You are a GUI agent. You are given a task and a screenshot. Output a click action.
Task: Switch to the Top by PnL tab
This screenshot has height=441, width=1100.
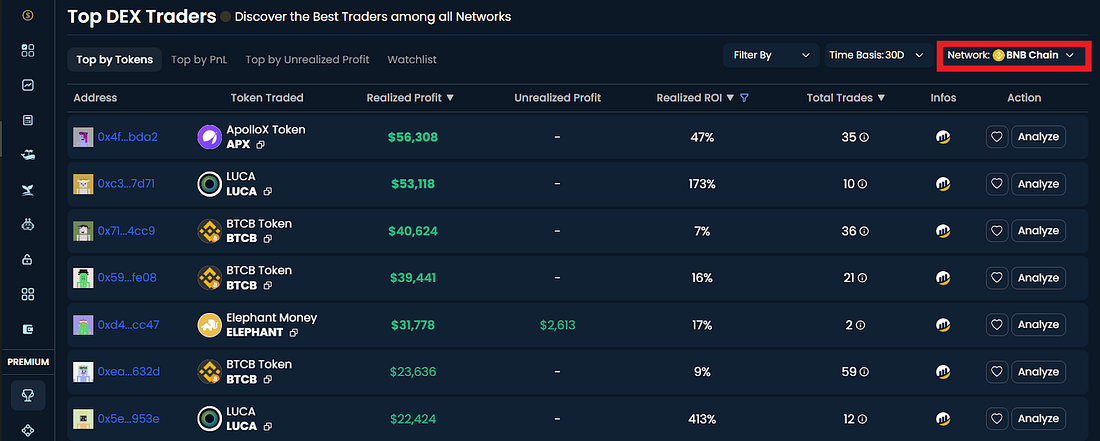click(199, 60)
